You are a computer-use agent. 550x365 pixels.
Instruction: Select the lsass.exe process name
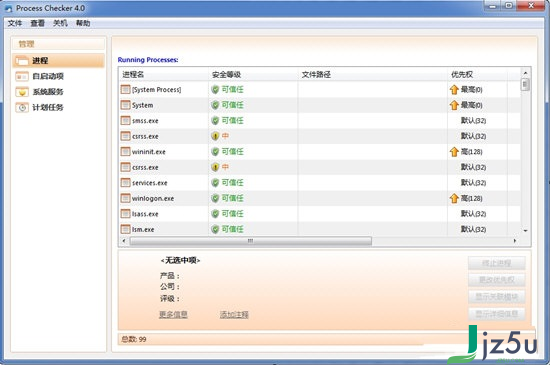pos(145,214)
